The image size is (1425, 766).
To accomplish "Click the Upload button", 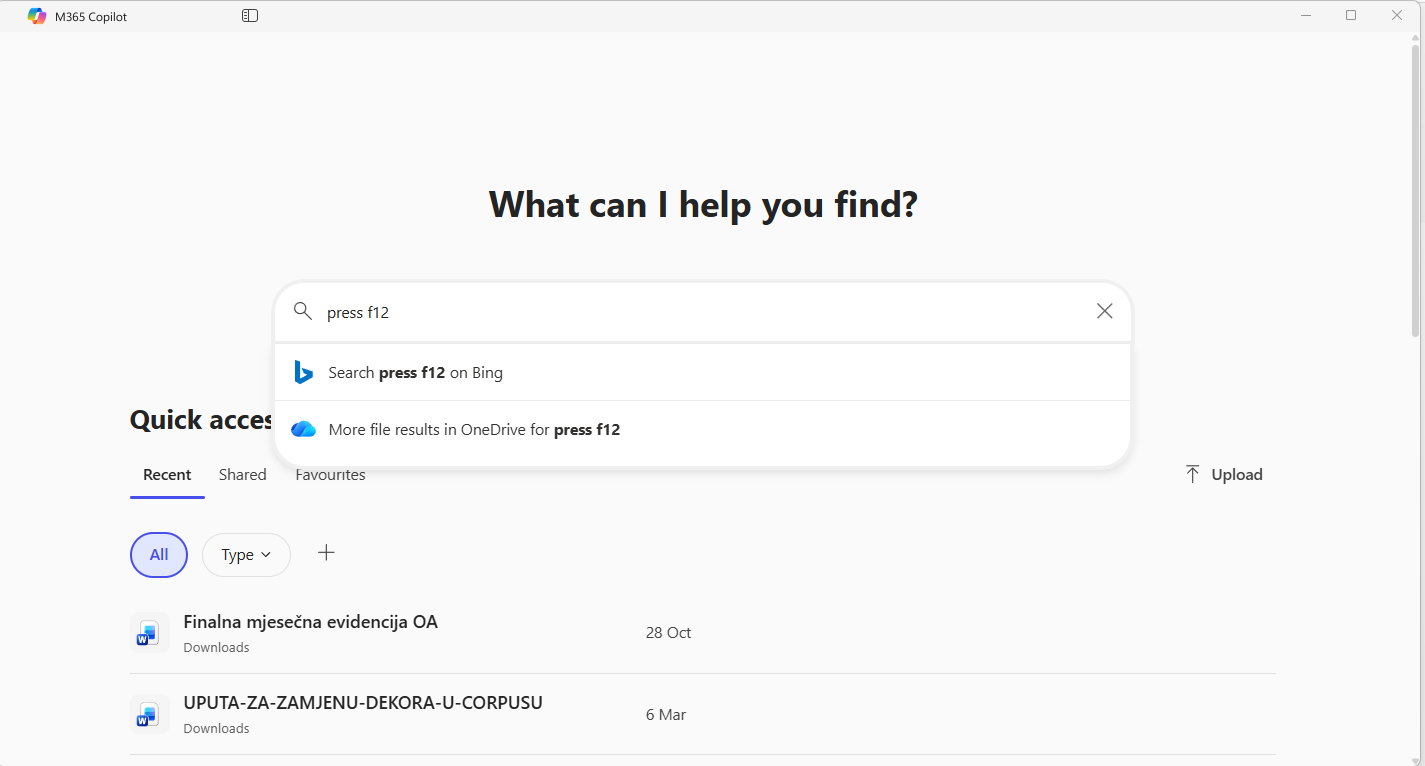I will (1224, 474).
